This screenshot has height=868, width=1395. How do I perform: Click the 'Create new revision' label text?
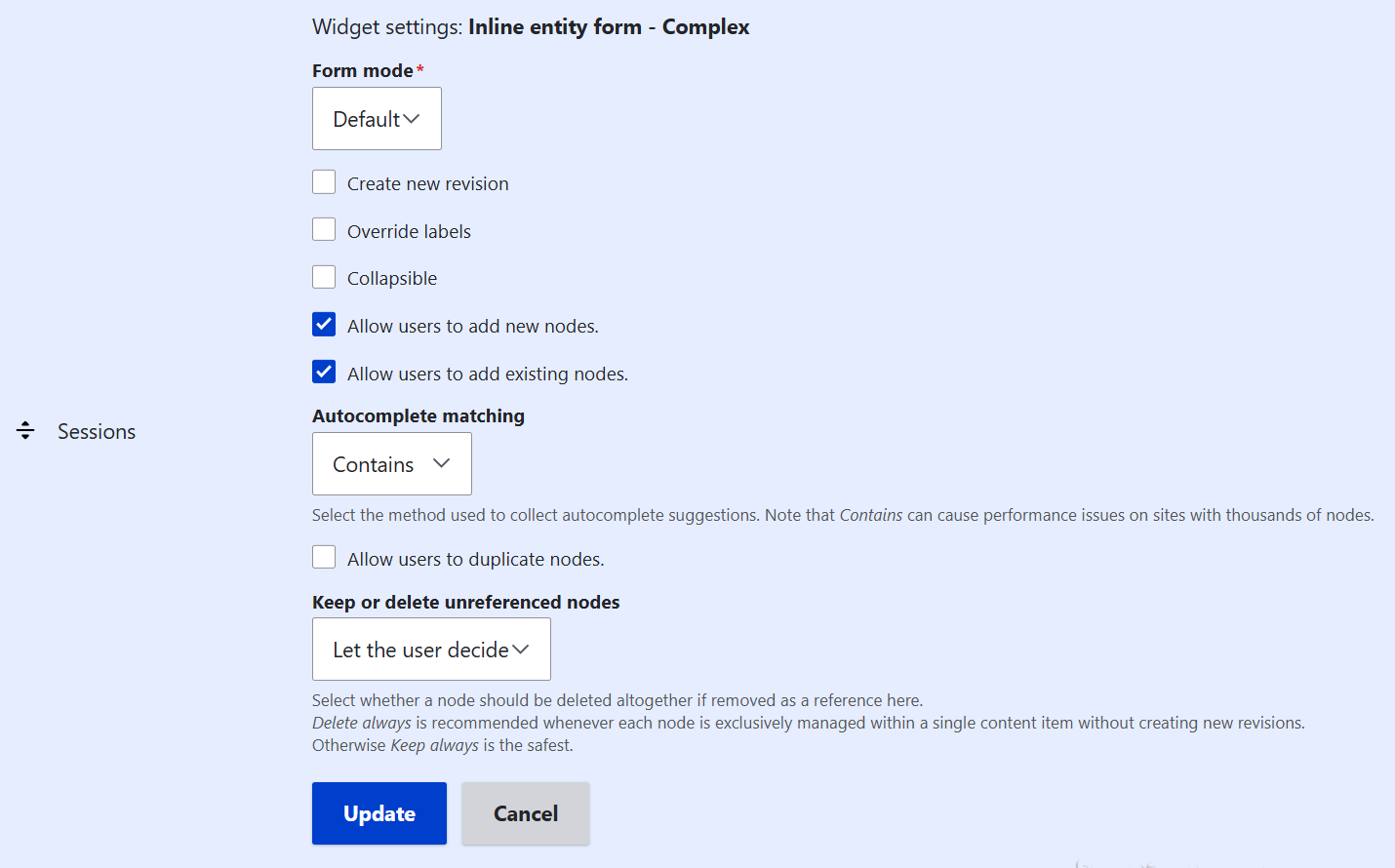tap(428, 182)
